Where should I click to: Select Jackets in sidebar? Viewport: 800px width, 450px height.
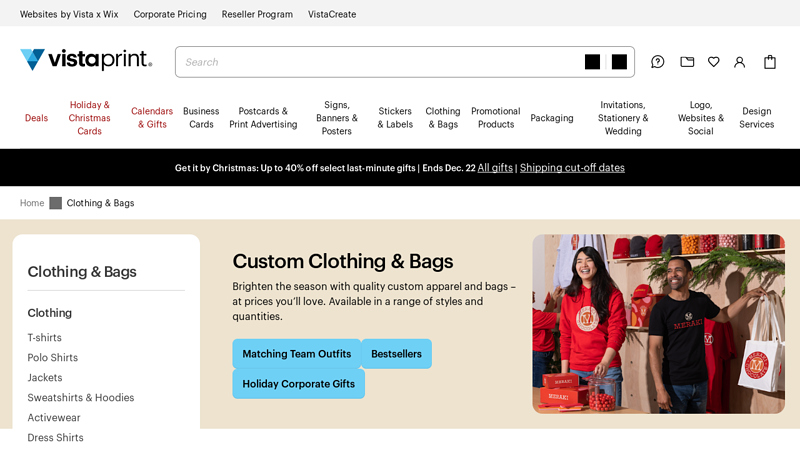coord(45,378)
